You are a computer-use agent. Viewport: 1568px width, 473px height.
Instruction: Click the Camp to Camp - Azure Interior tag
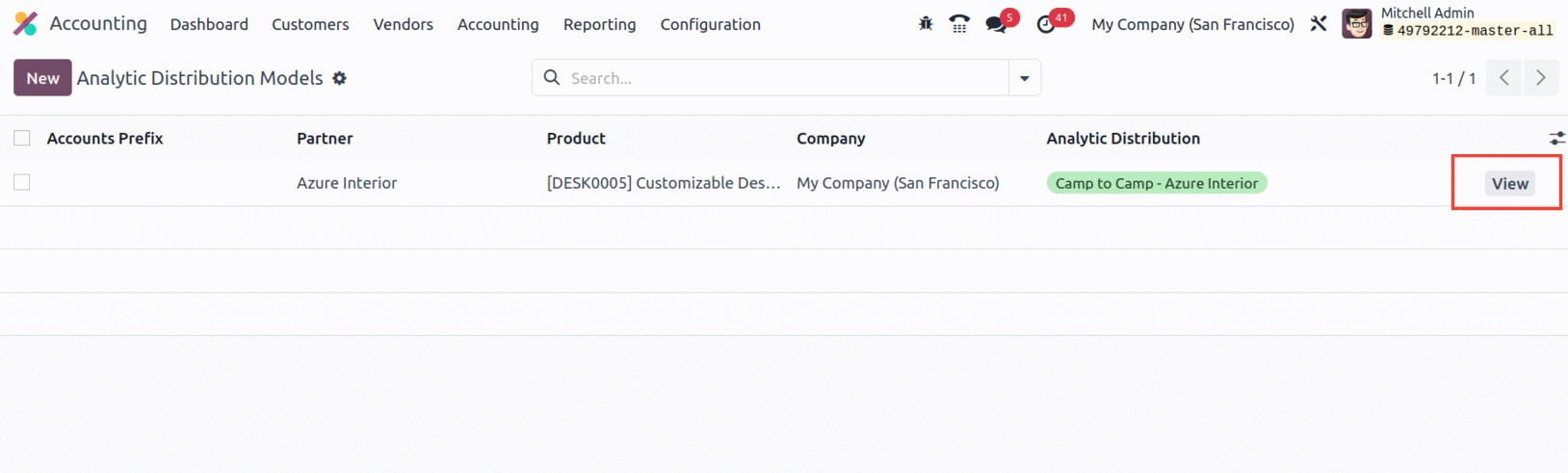(1156, 183)
